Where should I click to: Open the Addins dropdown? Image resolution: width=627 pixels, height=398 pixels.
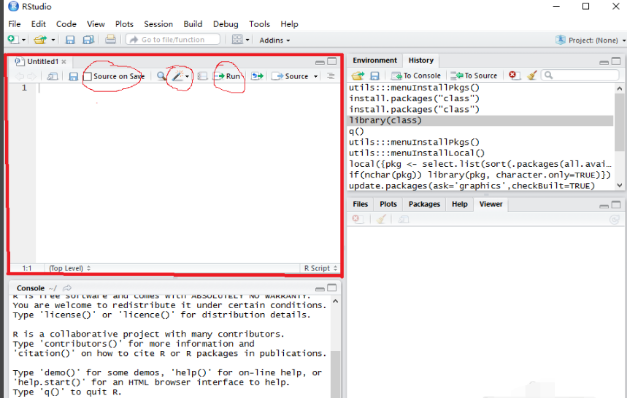(274, 40)
